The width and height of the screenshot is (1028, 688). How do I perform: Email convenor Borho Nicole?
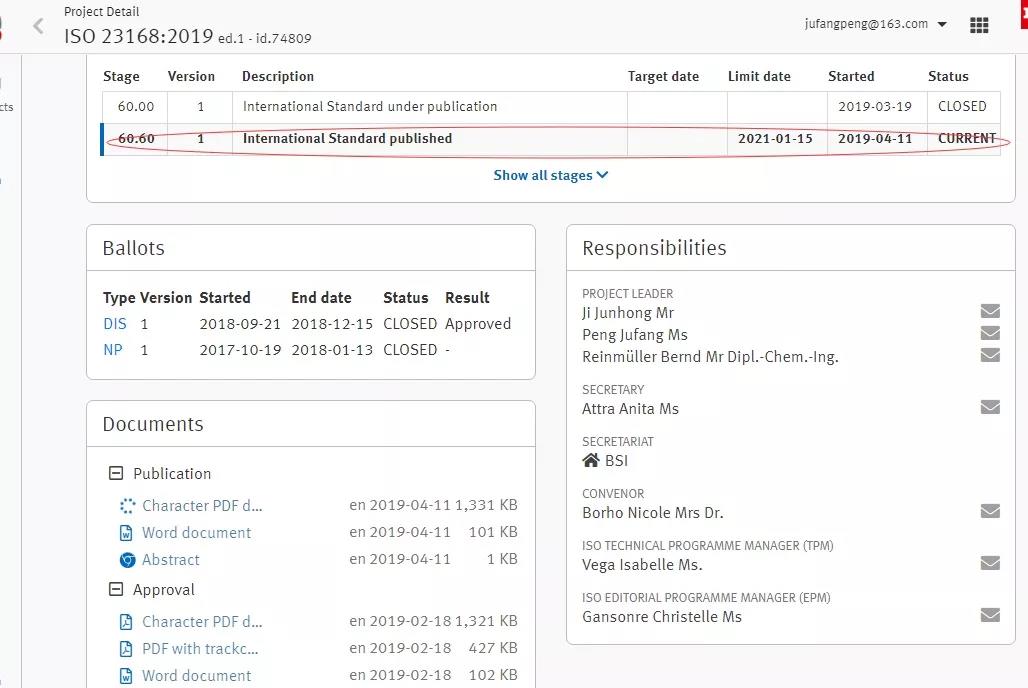coord(990,511)
